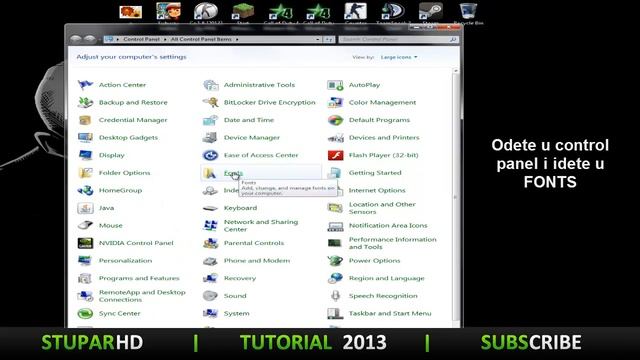Open the Programs and Features icon
Screen dimensions: 640x360
coord(85,278)
